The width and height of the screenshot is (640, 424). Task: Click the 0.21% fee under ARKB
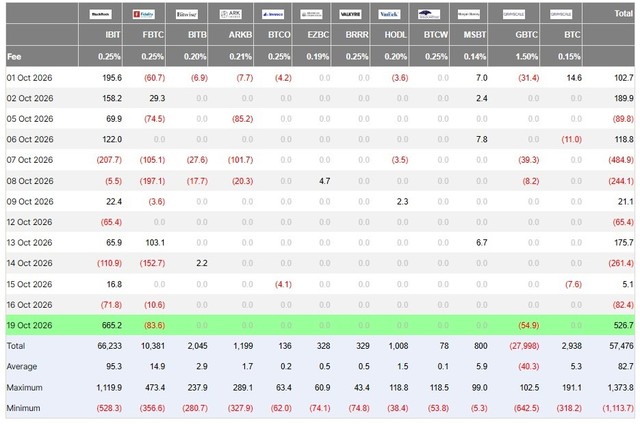[x=240, y=57]
